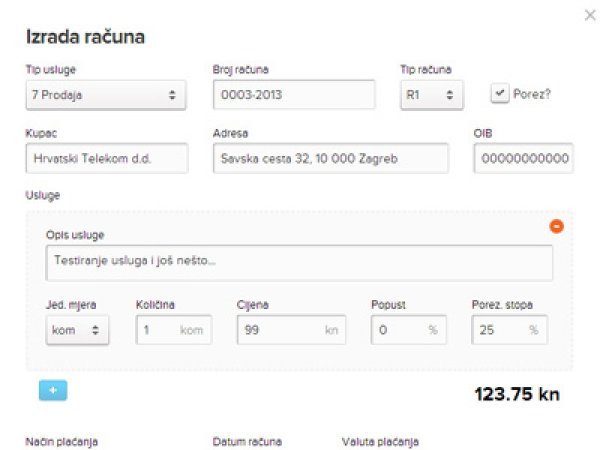Add a new service with blue plus button
This screenshot has height=450, width=600.
(x=53, y=390)
